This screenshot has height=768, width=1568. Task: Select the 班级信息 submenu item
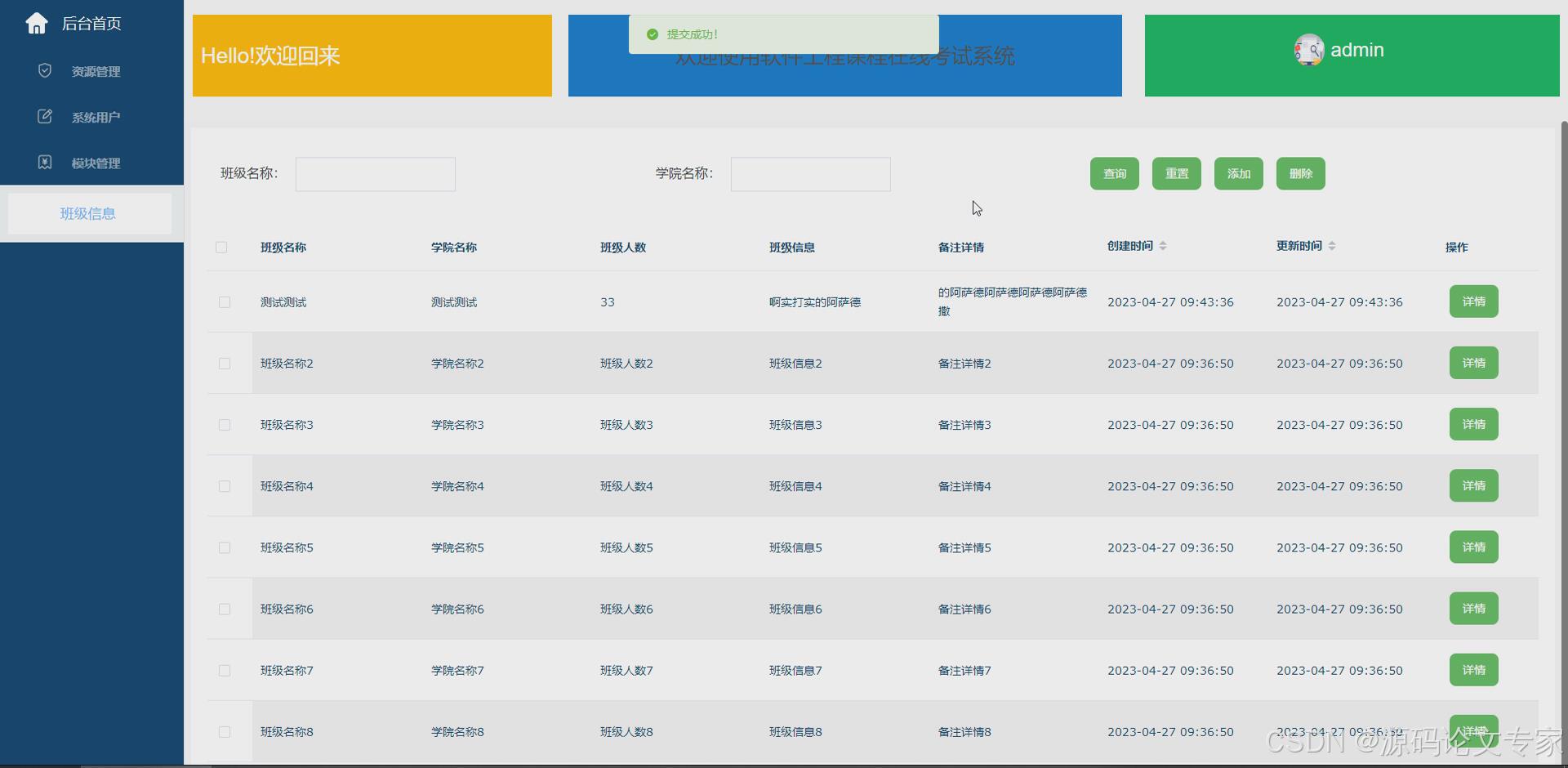(x=89, y=213)
